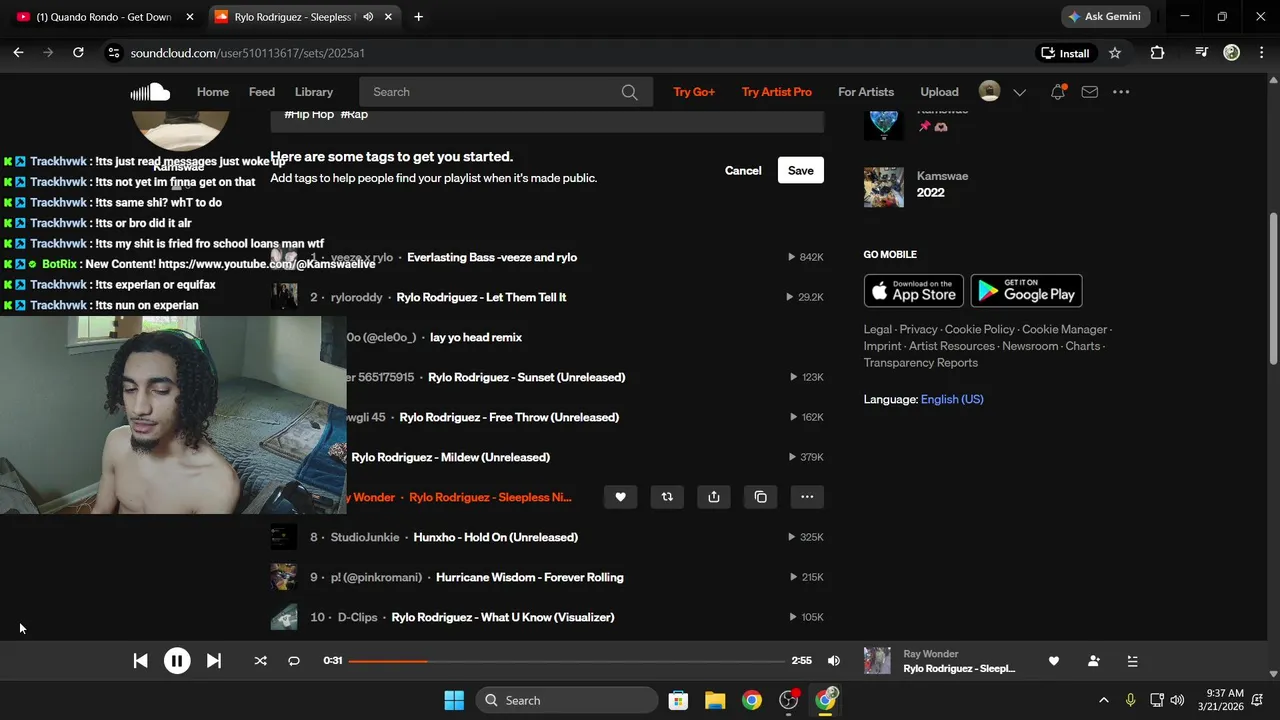Play Hurricane Wisdom - Forever Rolling
1280x720 pixels.
(530, 577)
